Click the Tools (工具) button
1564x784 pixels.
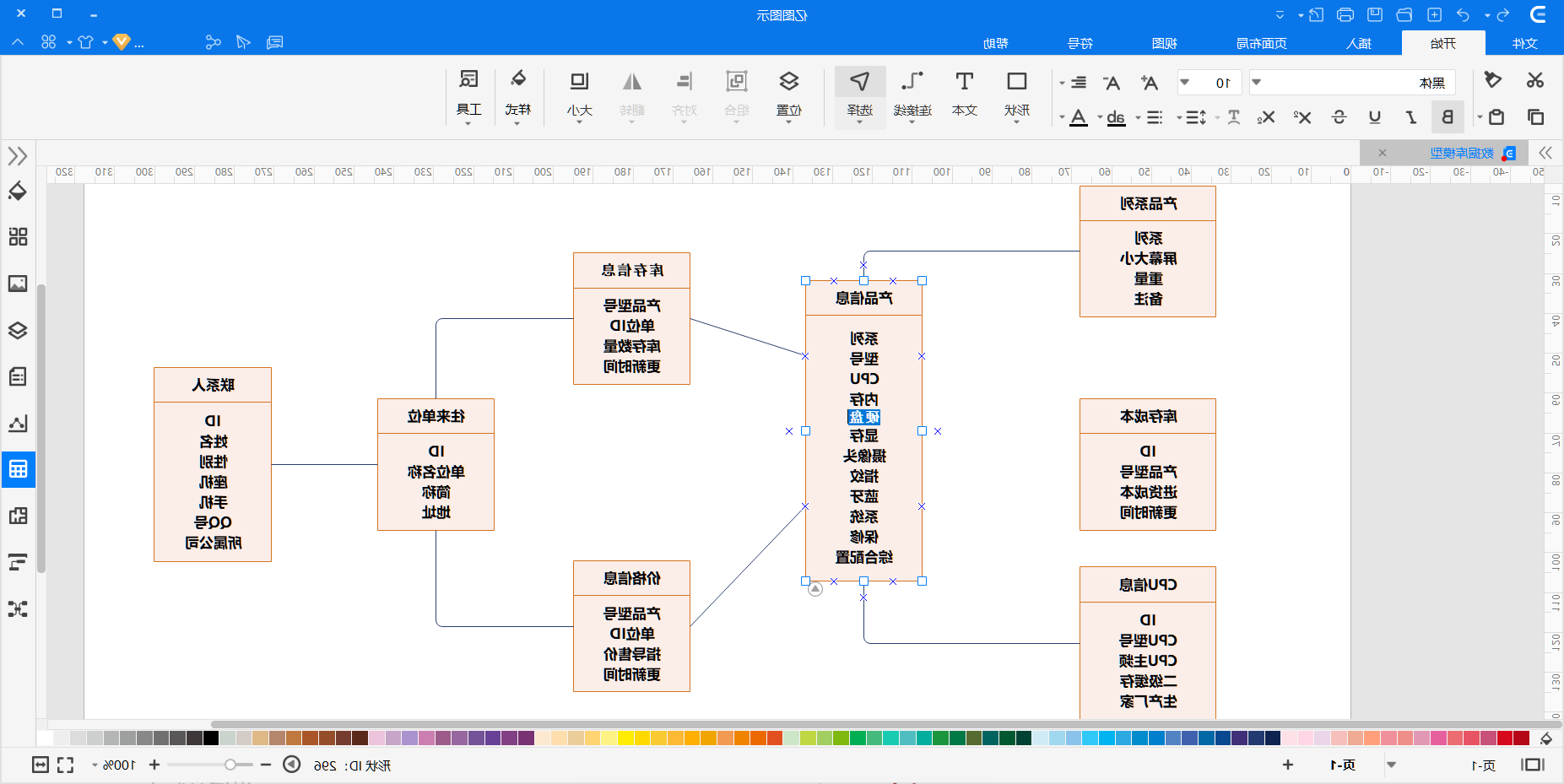[468, 95]
